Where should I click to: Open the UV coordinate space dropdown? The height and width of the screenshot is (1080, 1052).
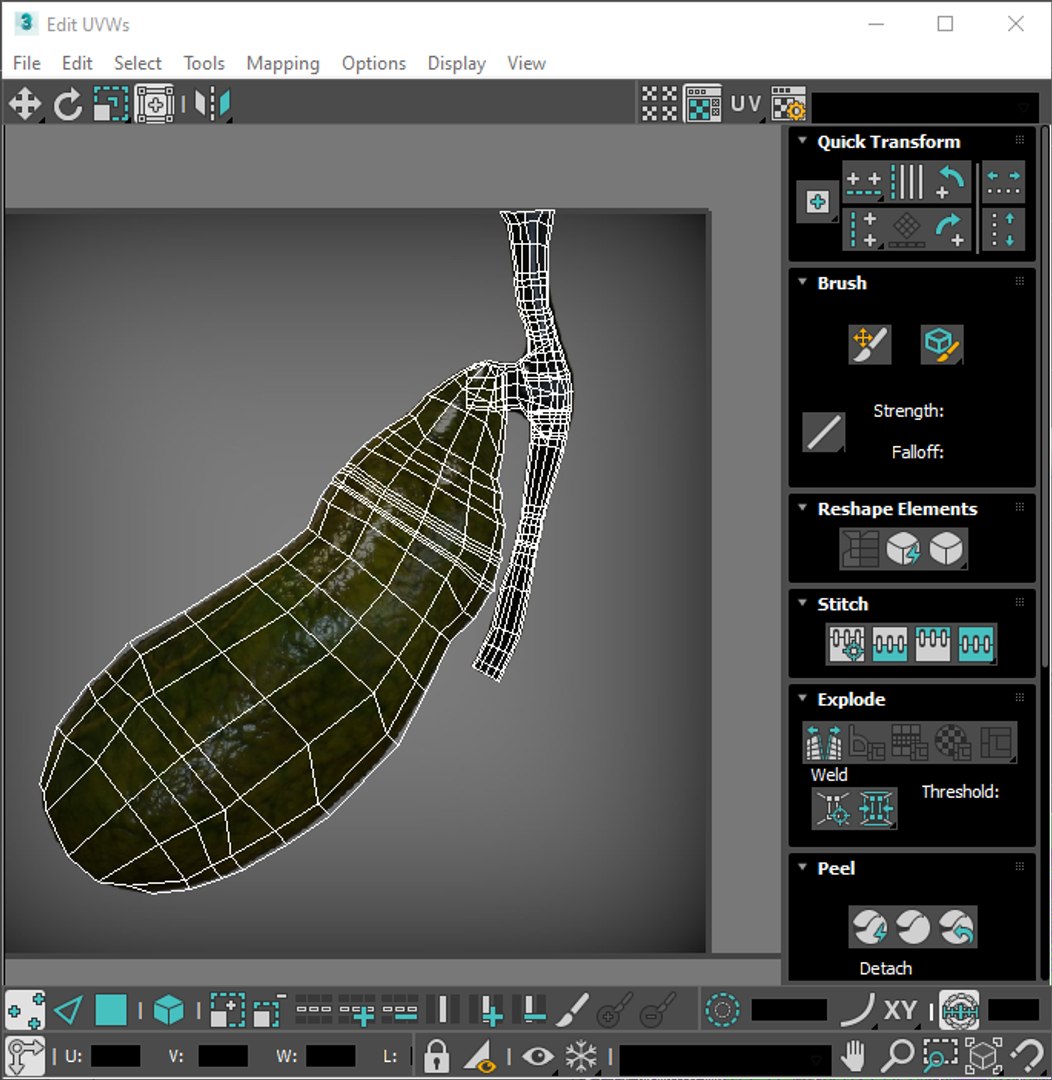(745, 105)
